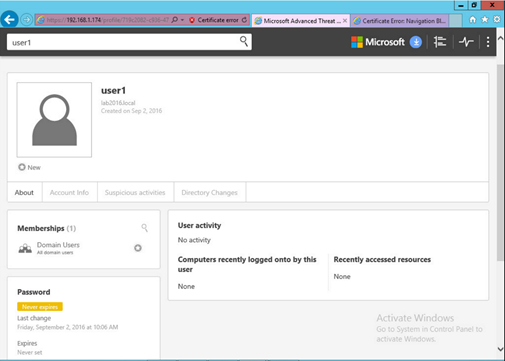Viewport: 505px width, 361px height.
Task: Click the user1 profile picture
Action: pyautogui.click(x=54, y=120)
